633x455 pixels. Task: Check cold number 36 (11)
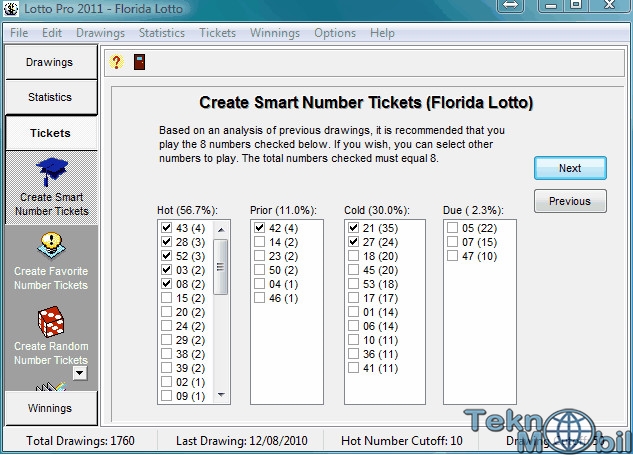pos(353,354)
